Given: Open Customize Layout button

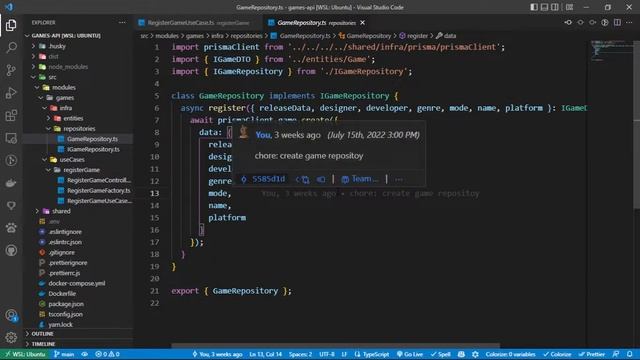Looking at the screenshot, I should click(x=569, y=7).
